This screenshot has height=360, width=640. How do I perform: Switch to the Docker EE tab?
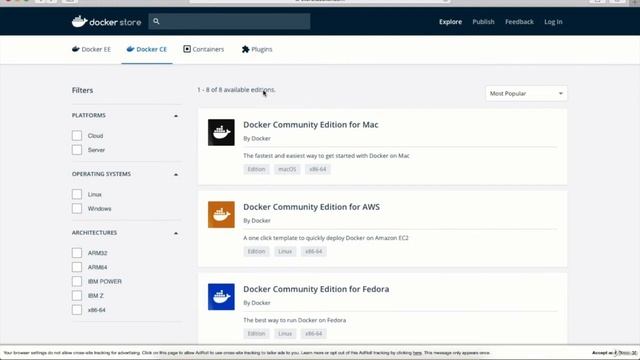click(91, 49)
